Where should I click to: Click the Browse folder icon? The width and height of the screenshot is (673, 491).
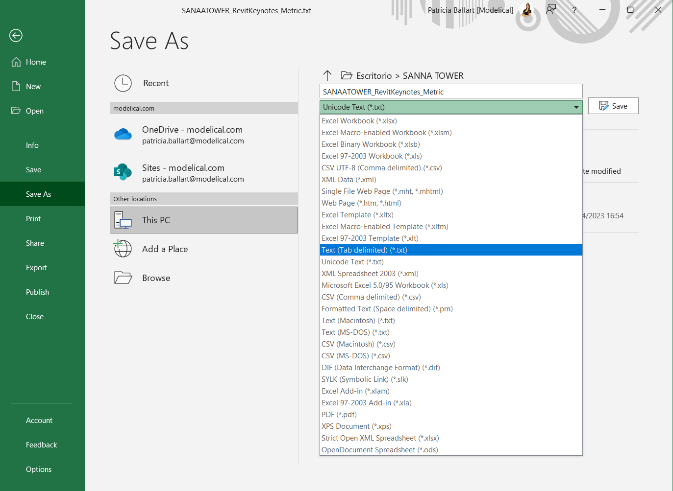coord(123,278)
